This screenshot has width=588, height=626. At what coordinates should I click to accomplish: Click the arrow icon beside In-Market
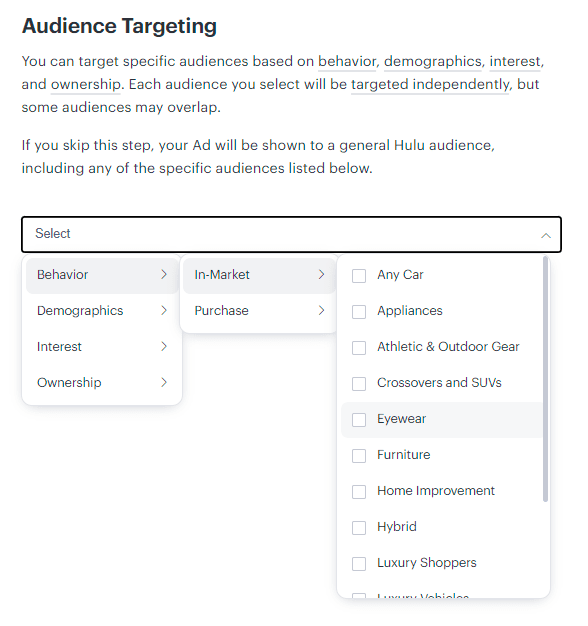point(321,274)
